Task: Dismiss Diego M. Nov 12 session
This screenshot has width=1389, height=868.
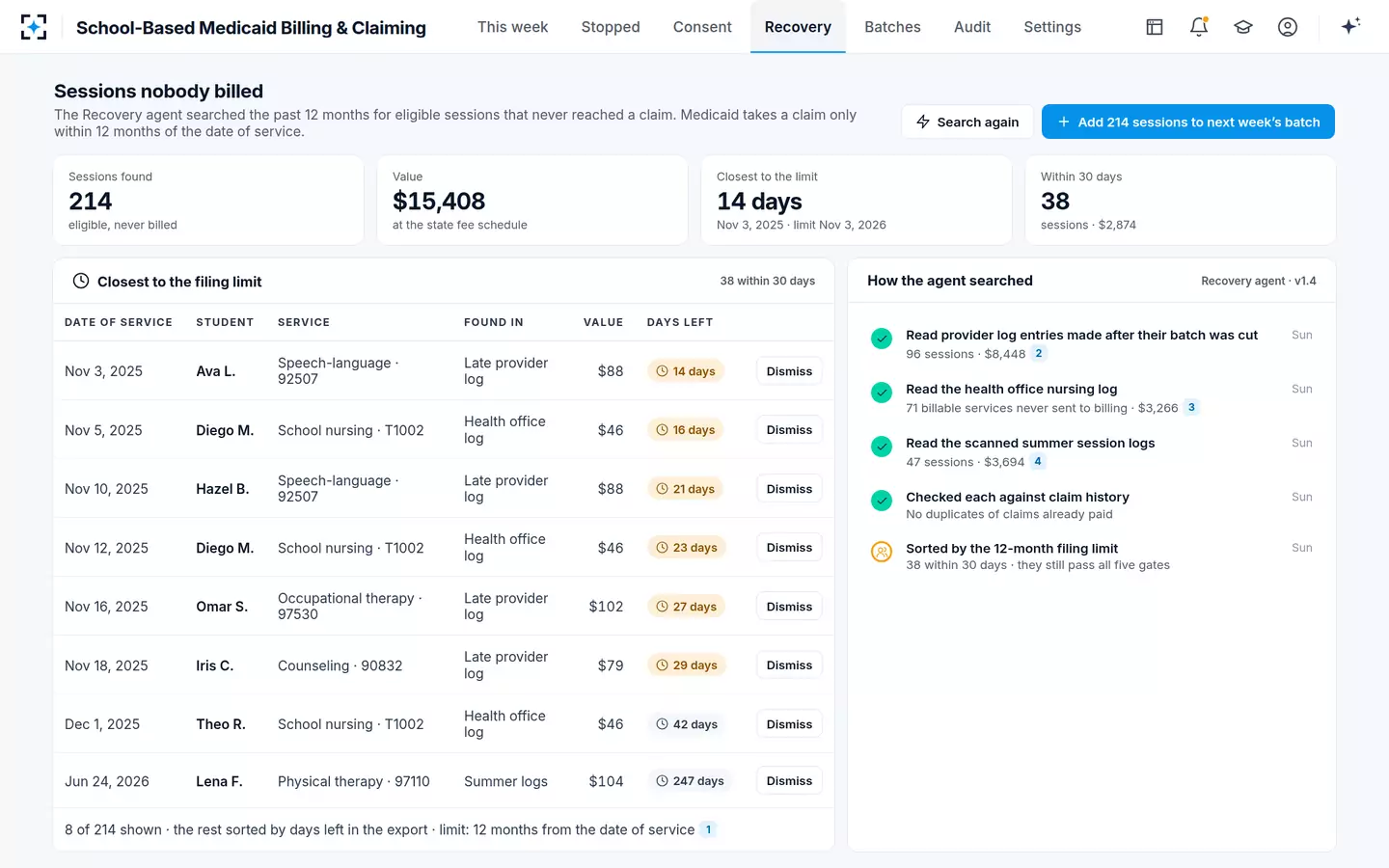Action: [x=789, y=548]
